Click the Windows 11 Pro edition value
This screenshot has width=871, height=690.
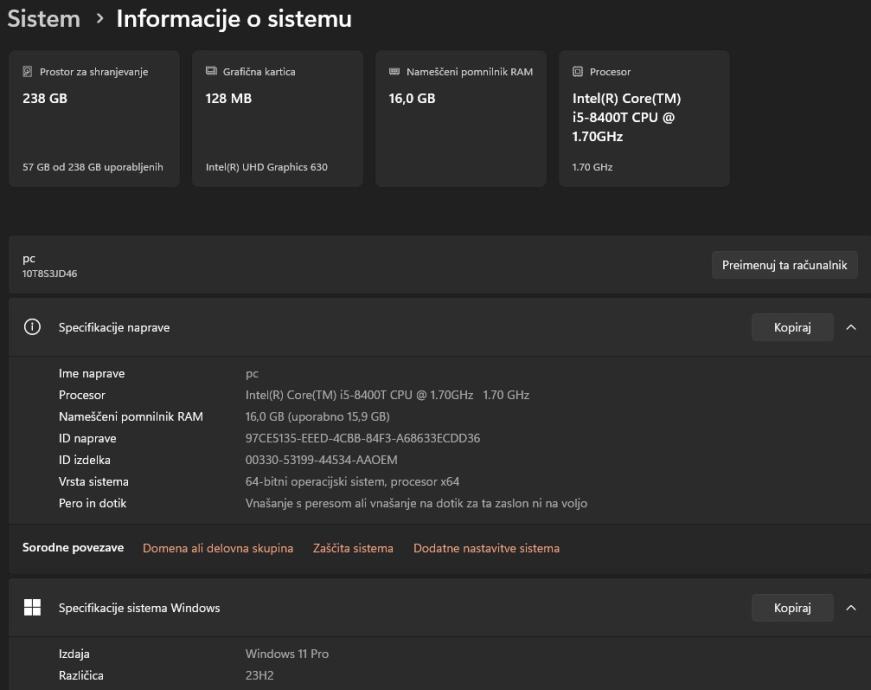click(x=287, y=654)
